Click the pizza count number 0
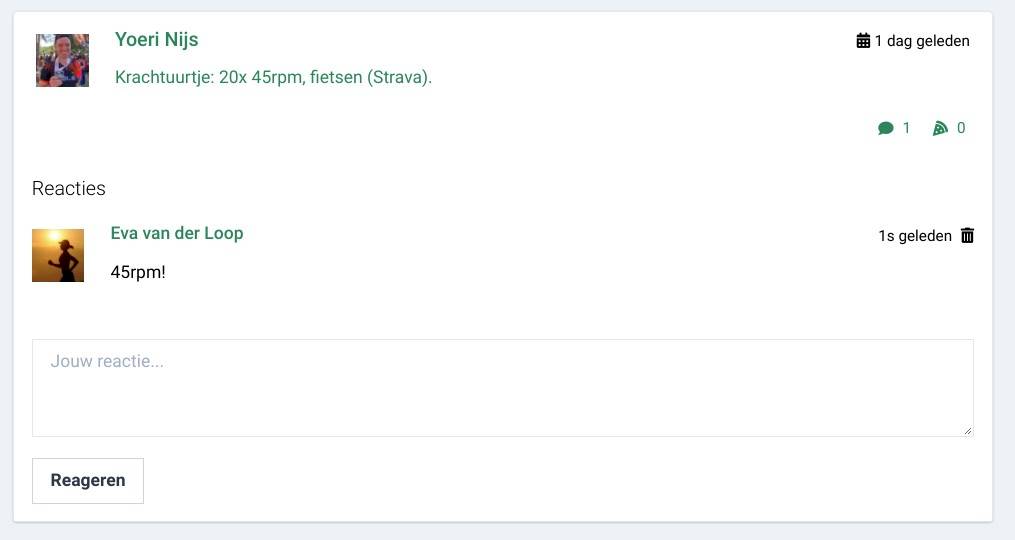 961,128
